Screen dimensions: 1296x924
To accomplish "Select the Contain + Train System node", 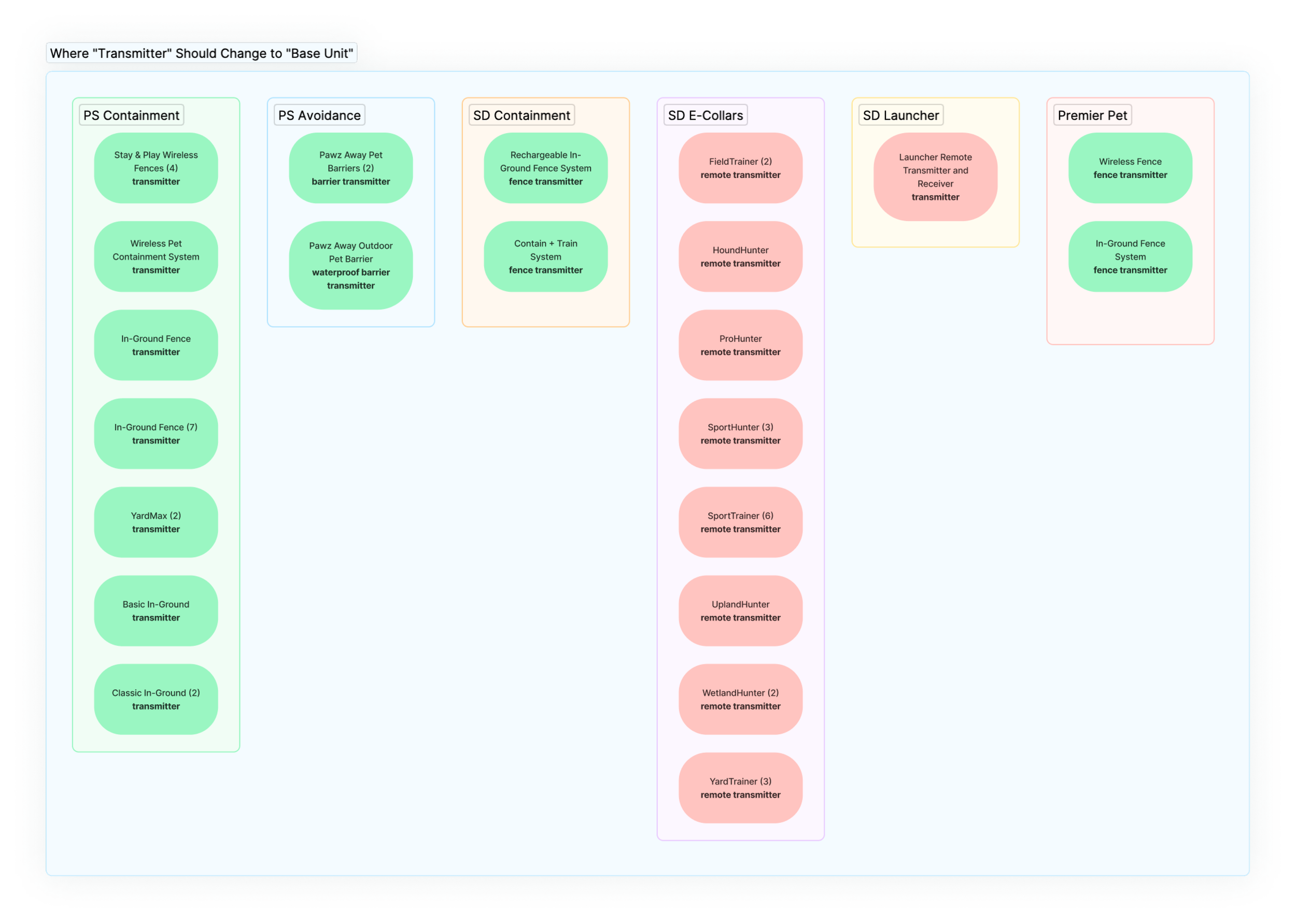I will pyautogui.click(x=545, y=257).
